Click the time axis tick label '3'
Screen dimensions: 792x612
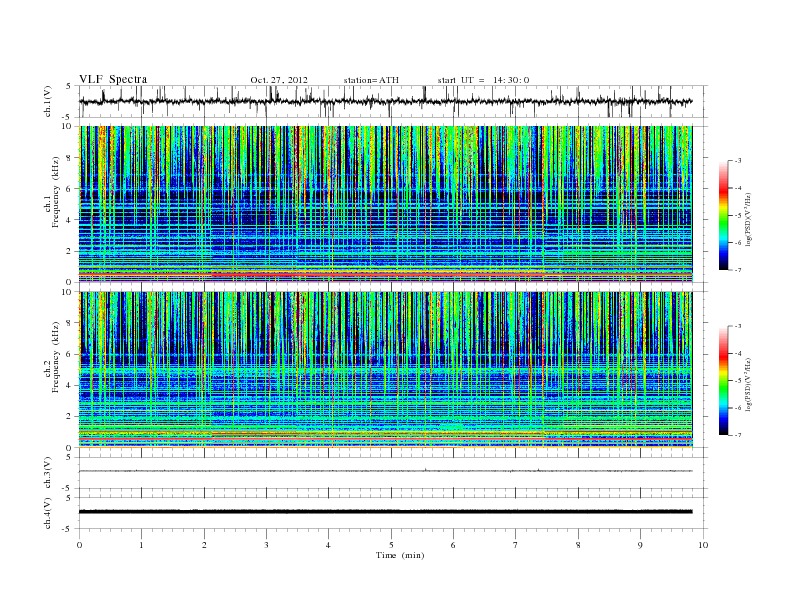266,545
